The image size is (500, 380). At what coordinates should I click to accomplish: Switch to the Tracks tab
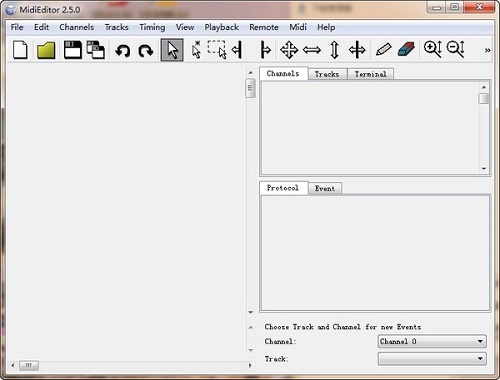[x=327, y=74]
